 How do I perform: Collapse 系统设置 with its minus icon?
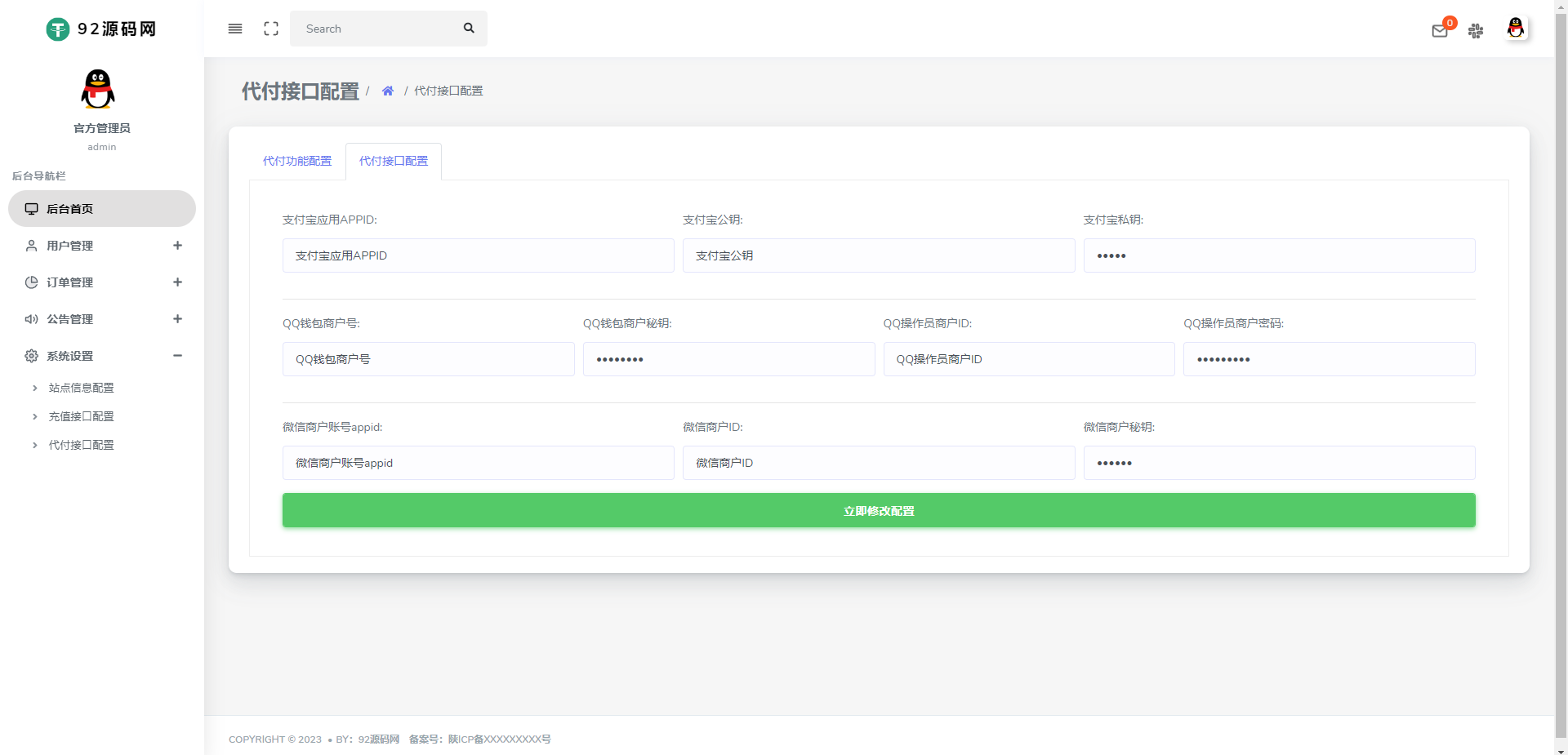coord(177,356)
